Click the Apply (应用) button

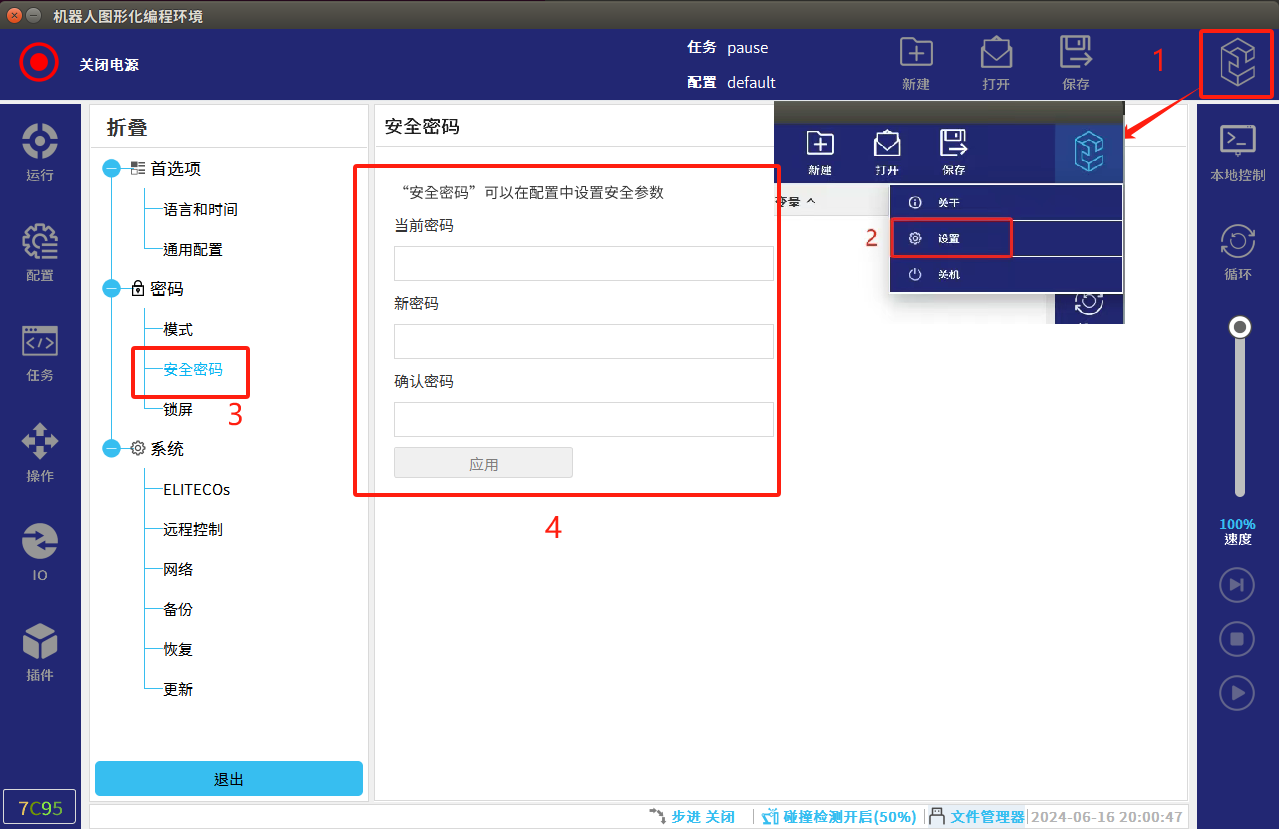pyautogui.click(x=483, y=463)
